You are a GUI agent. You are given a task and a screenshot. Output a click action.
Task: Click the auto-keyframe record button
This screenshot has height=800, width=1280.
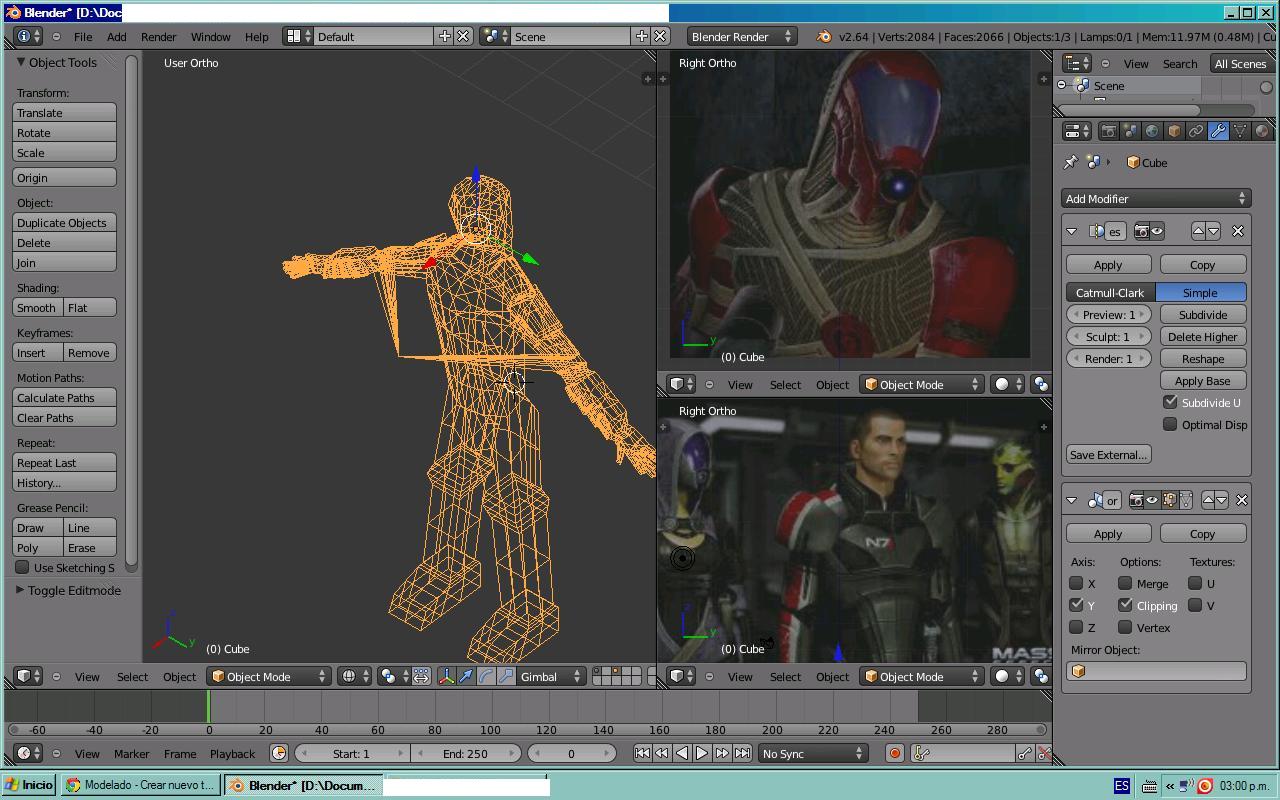click(x=895, y=754)
